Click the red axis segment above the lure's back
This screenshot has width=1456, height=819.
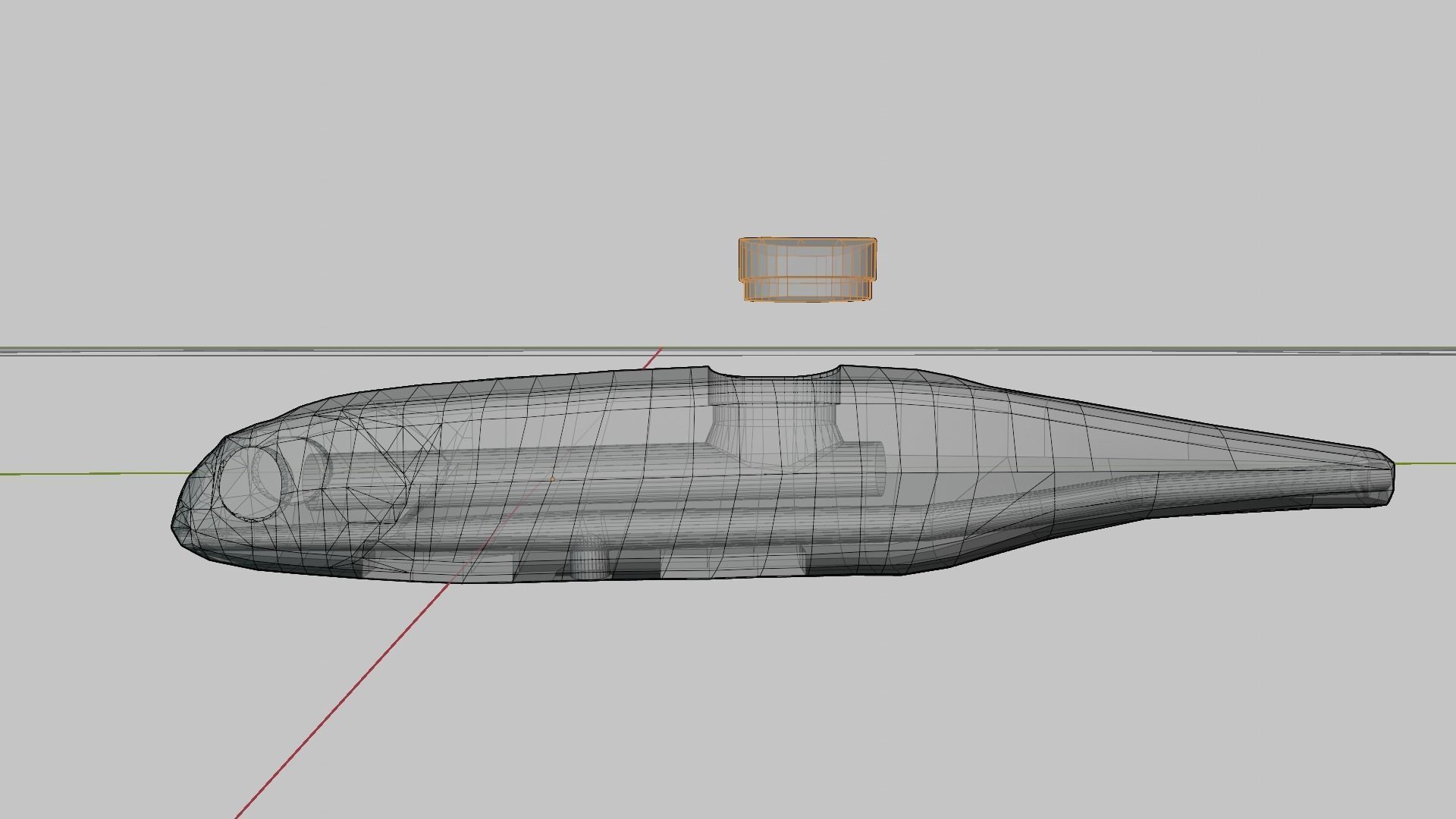coord(652,359)
